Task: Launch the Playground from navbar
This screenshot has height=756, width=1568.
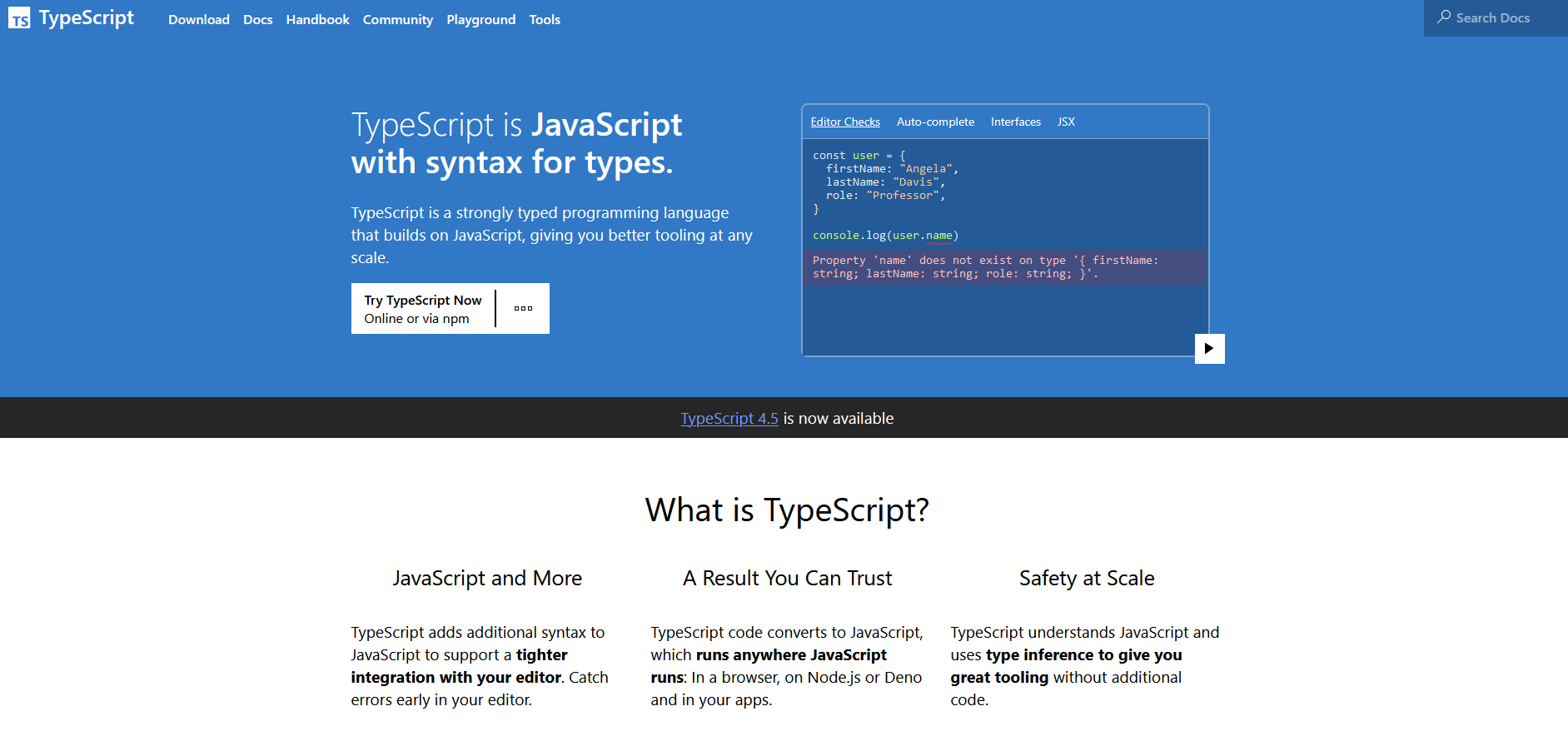Action: tap(481, 19)
